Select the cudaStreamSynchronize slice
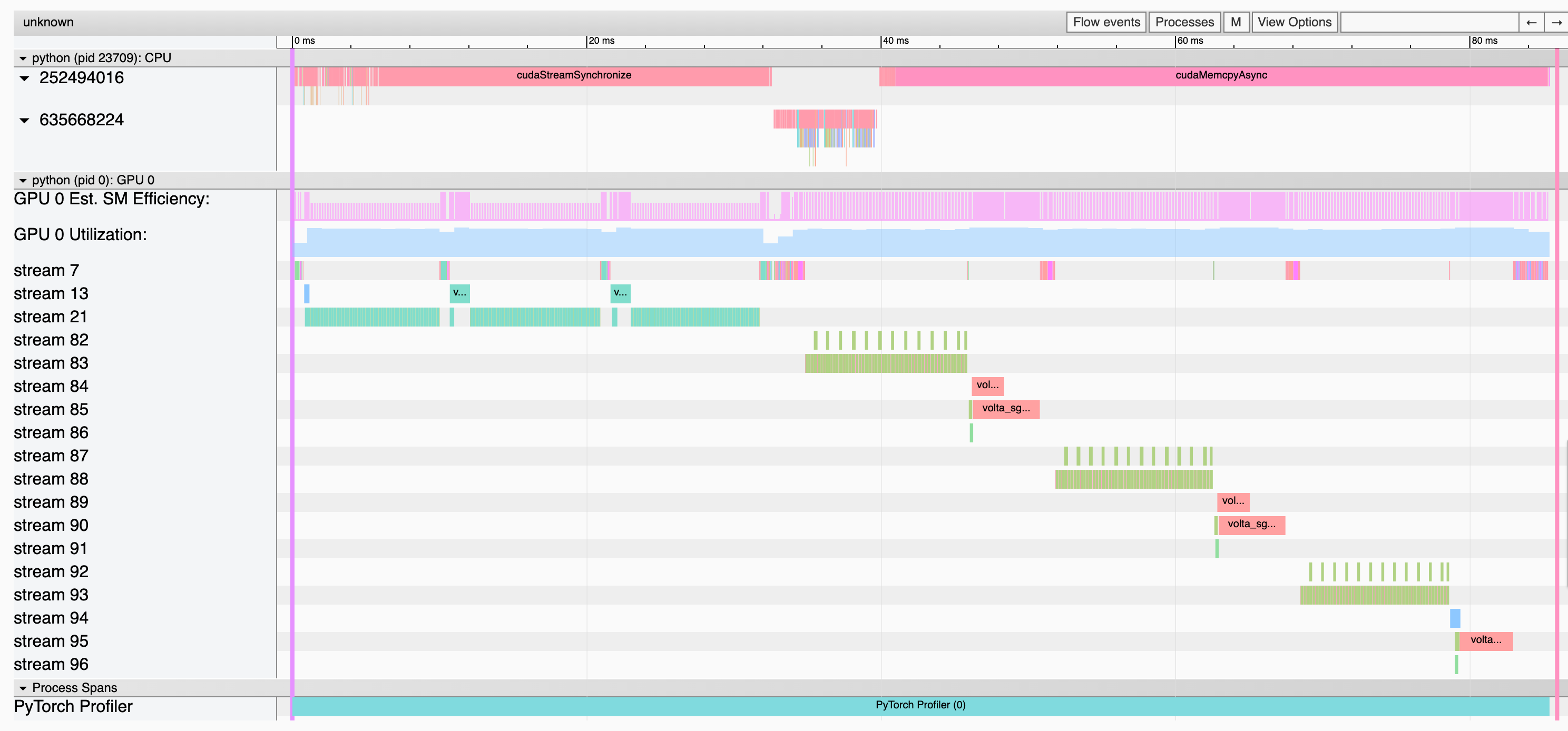Image resolution: width=1568 pixels, height=731 pixels. 573,76
